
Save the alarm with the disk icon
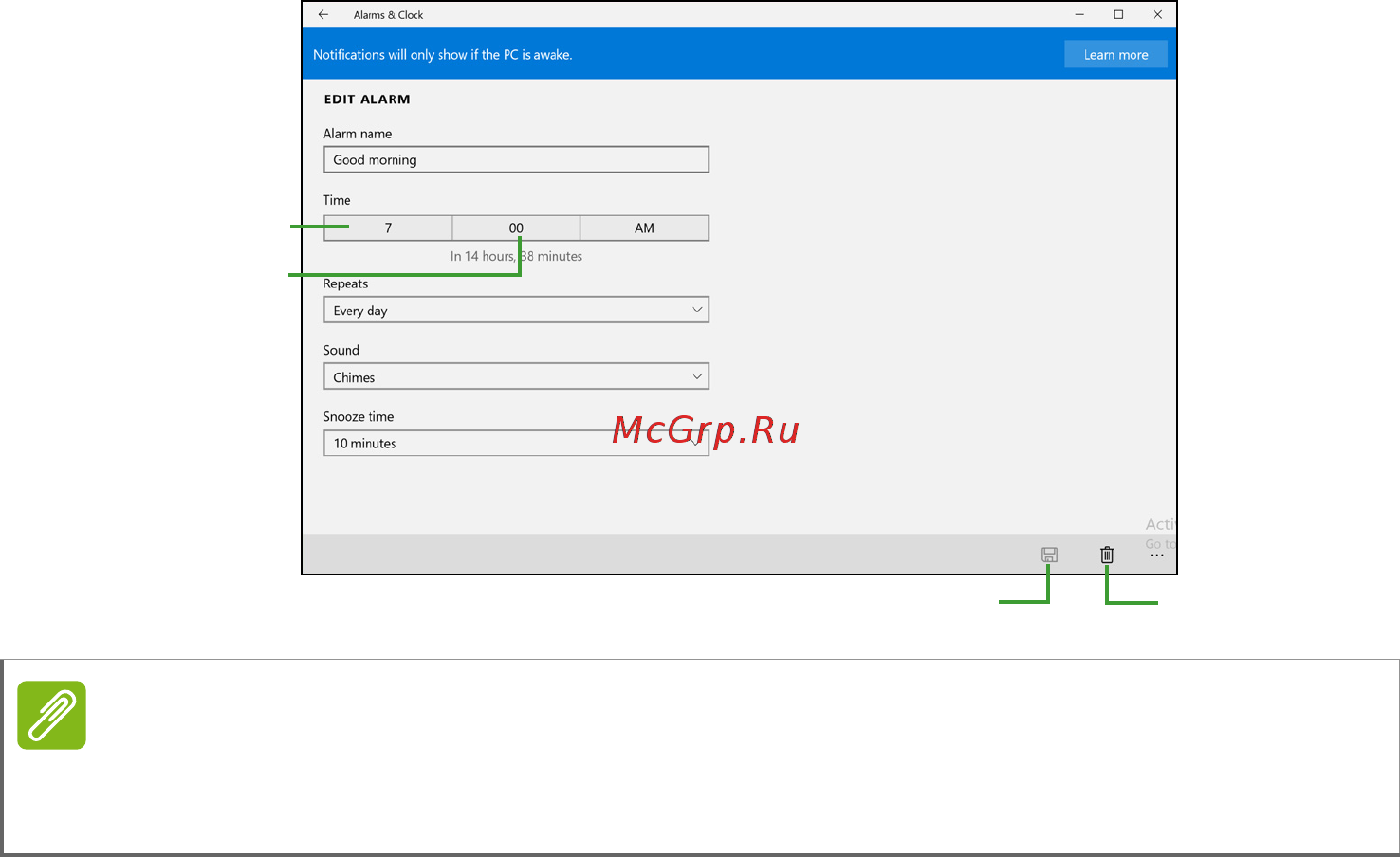point(1049,556)
